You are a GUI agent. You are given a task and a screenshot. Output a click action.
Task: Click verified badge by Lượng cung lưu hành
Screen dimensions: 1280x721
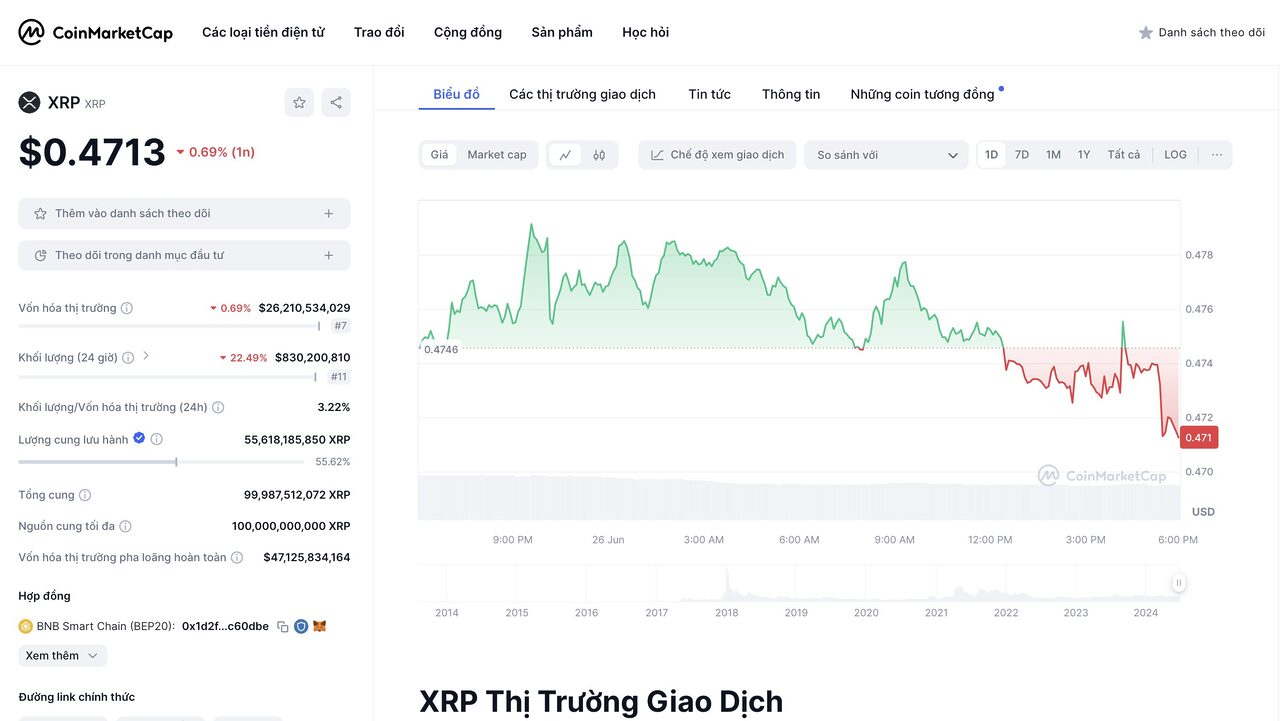click(139, 438)
